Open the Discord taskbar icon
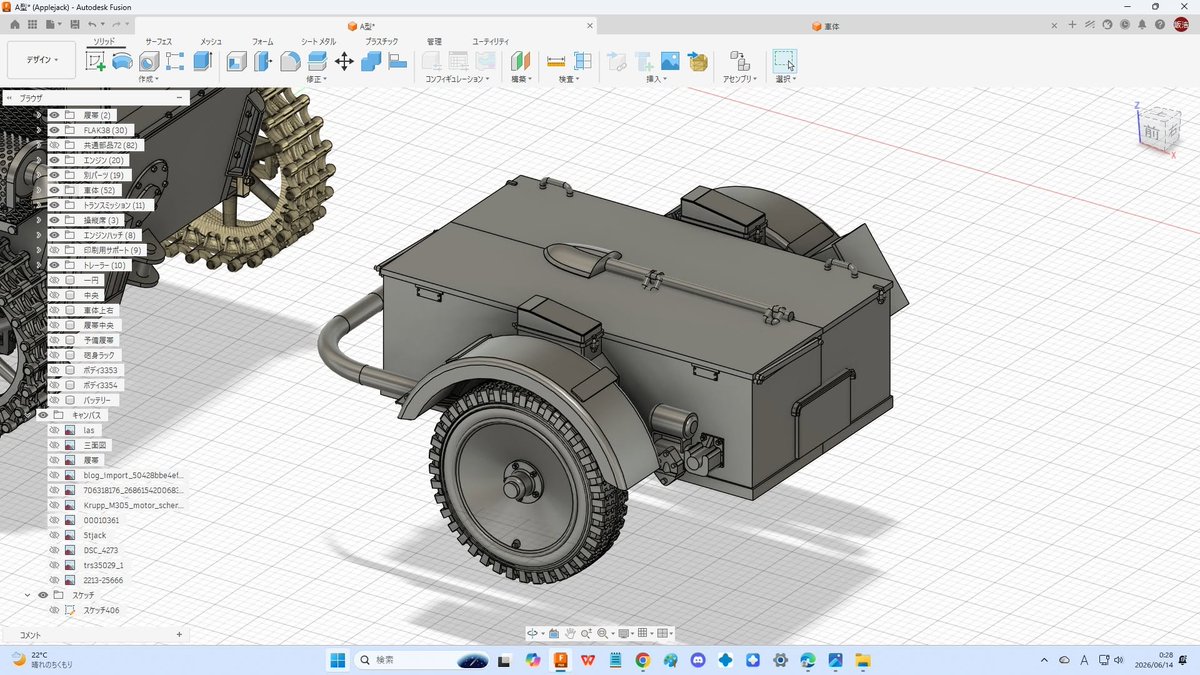 tap(698, 660)
